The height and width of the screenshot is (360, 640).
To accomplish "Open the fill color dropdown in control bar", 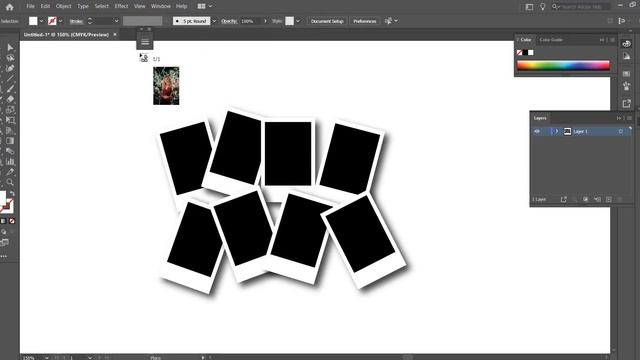I will (41, 21).
